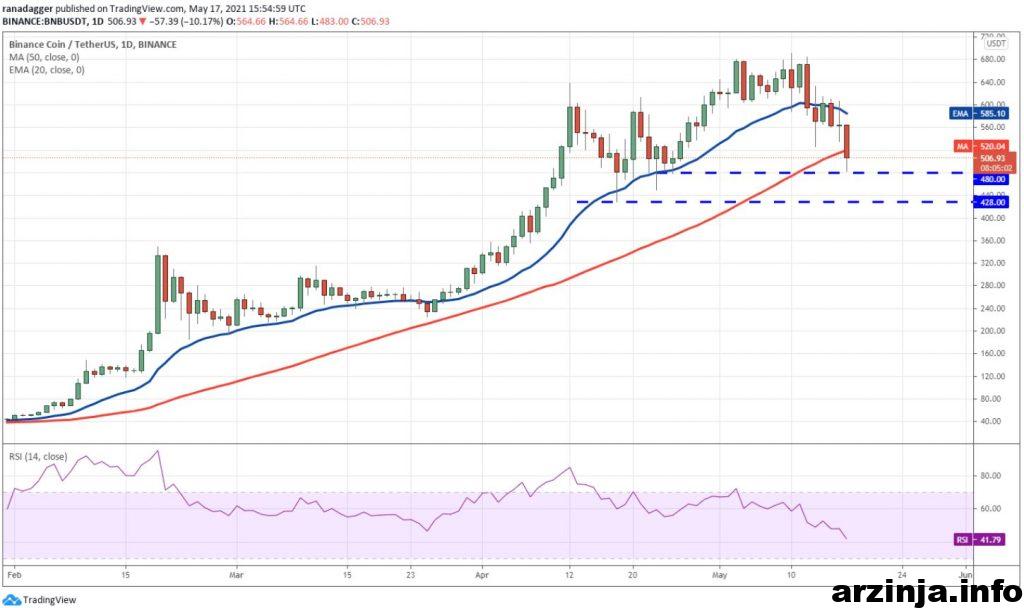Select the red MA 520.04 price tag
The height and width of the screenshot is (608, 1024).
coord(981,146)
